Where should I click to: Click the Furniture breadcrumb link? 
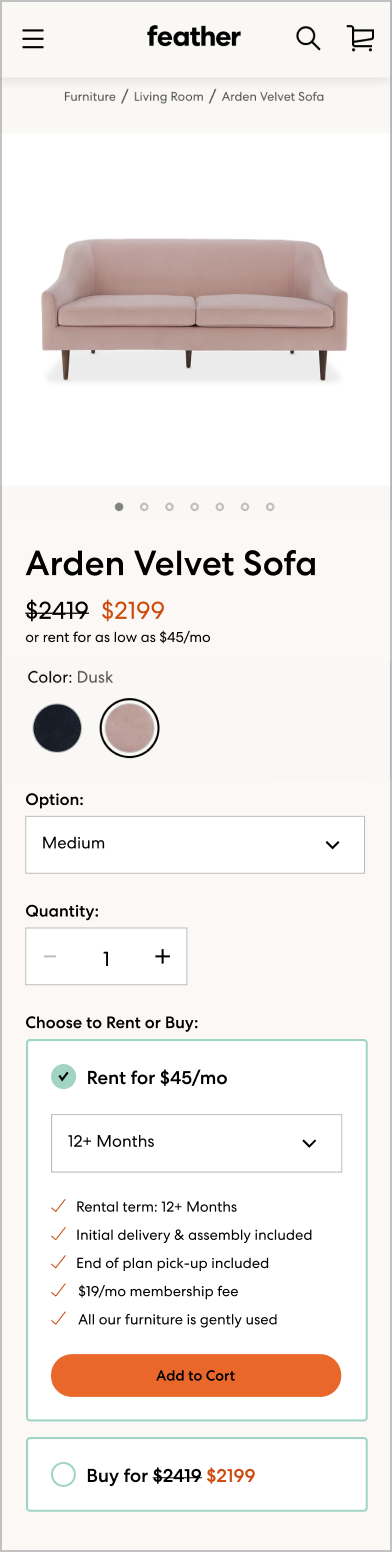coord(90,97)
